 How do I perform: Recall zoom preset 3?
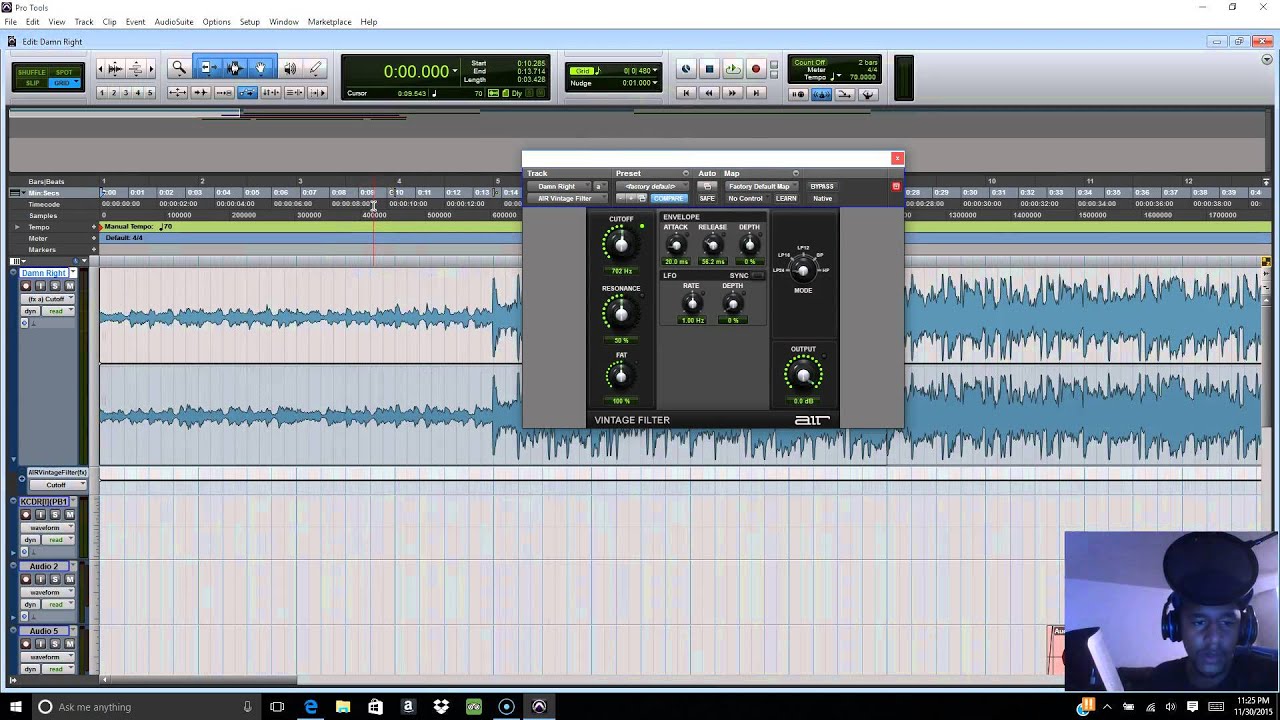click(125, 93)
